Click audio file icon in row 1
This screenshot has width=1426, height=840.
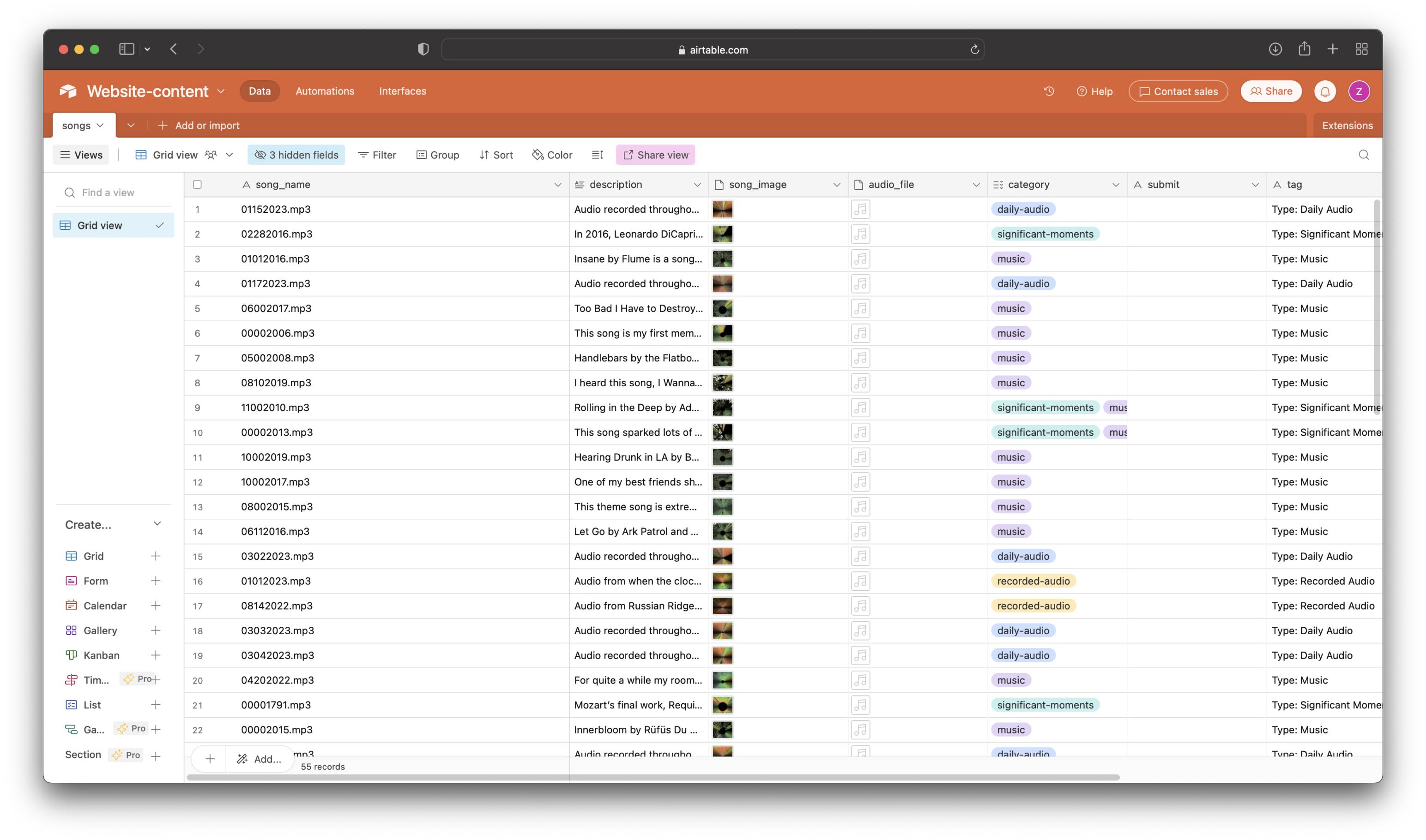coord(860,210)
